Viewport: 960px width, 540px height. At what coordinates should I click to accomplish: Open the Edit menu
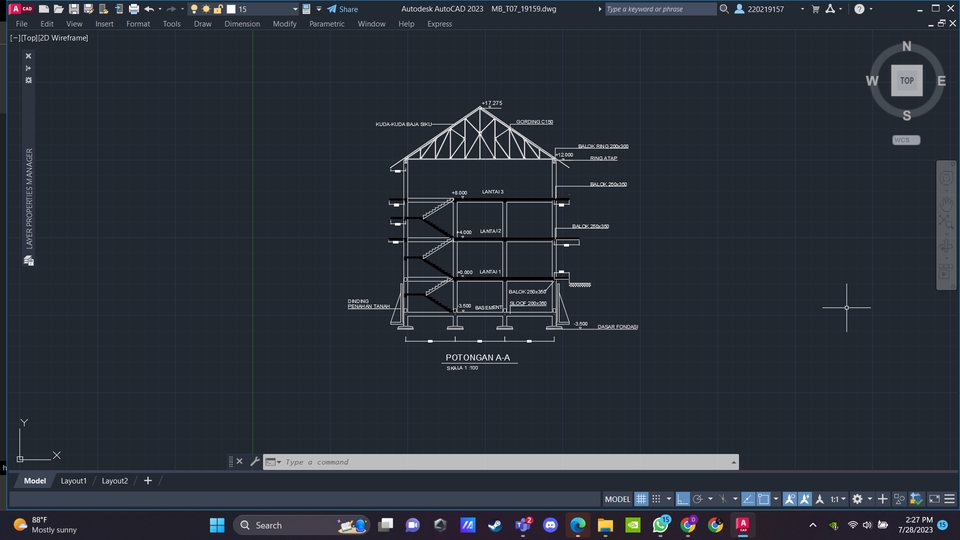click(x=47, y=24)
